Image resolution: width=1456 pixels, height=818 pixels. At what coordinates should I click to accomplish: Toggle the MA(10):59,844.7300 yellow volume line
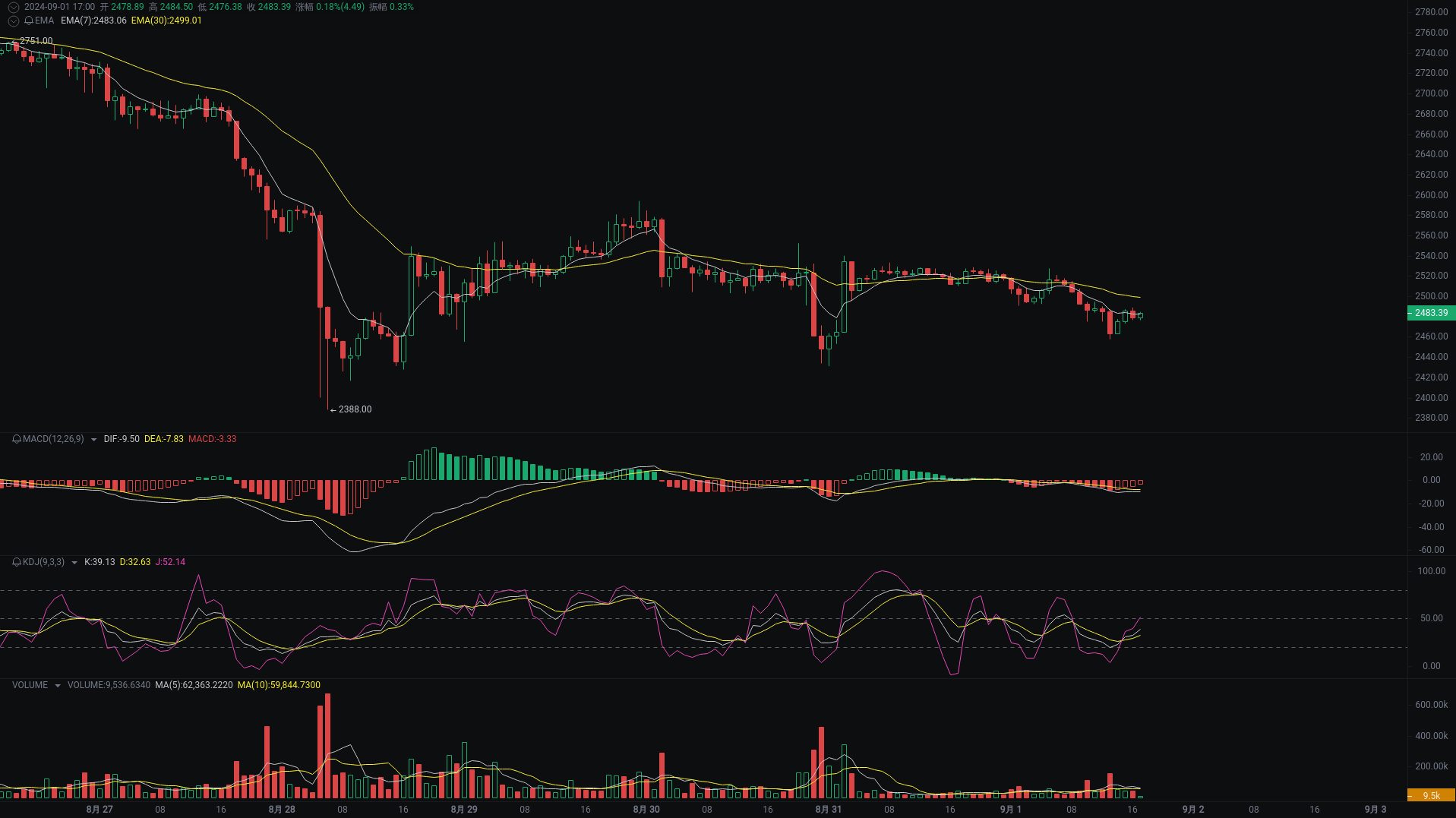pos(279,684)
